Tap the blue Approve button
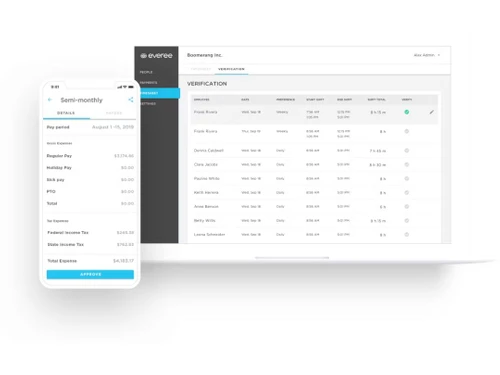 [x=90, y=274]
